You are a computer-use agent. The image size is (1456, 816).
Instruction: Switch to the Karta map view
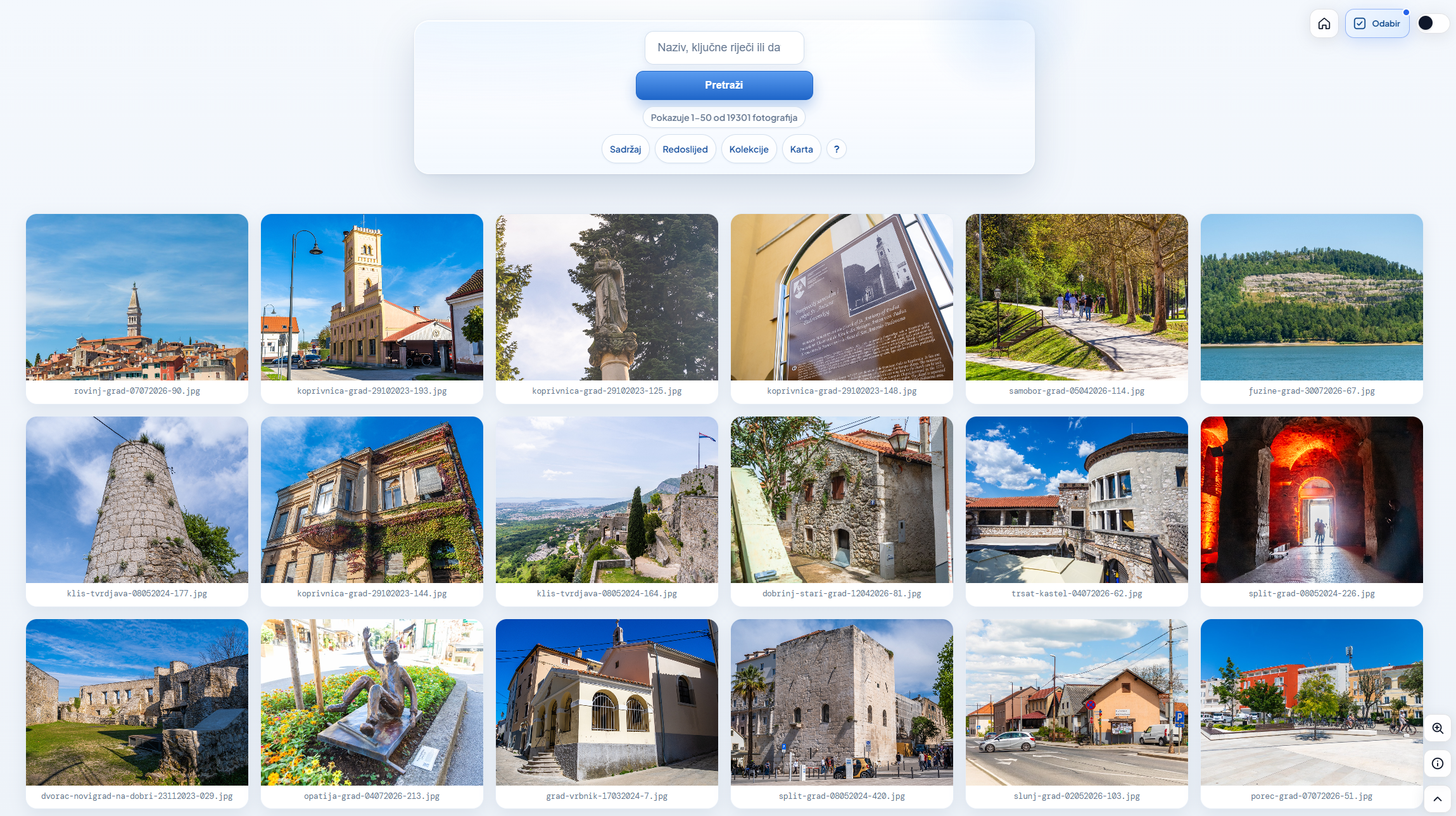801,149
